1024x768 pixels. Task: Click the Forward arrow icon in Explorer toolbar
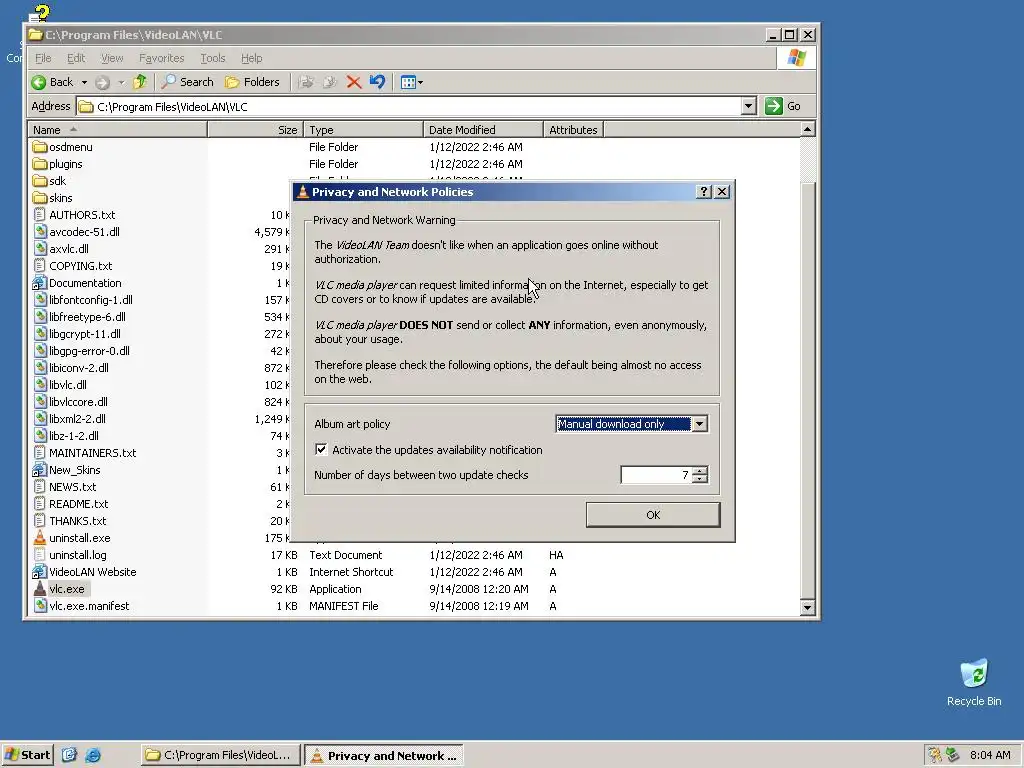coord(102,82)
